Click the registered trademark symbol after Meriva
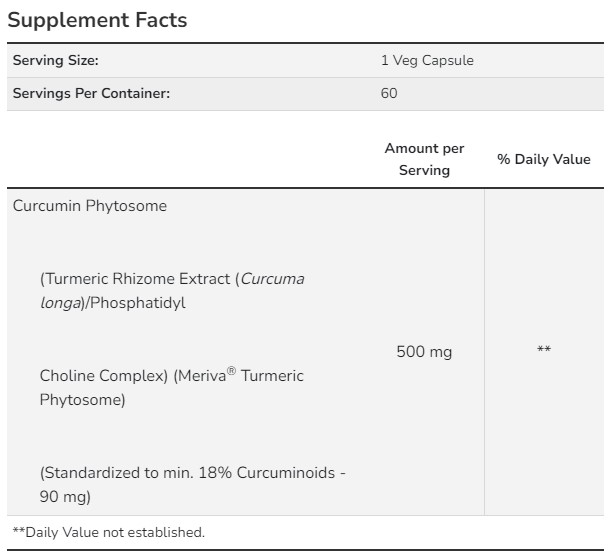Image resolution: width=610 pixels, height=555 pixels. [x=231, y=372]
